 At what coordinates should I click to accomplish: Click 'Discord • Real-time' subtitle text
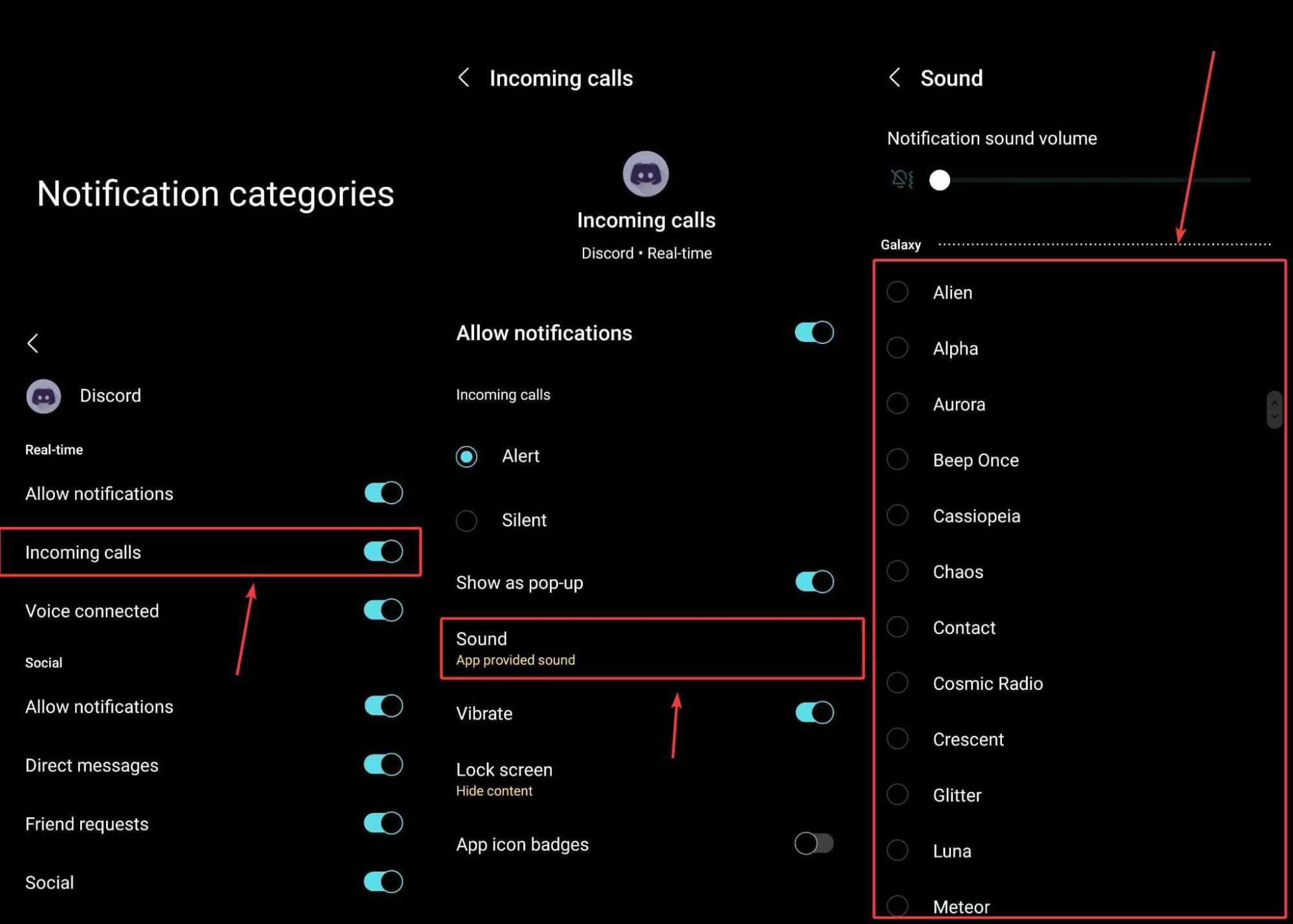point(646,253)
